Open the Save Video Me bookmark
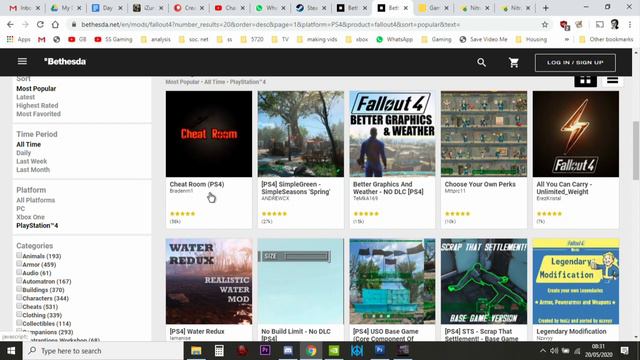The height and width of the screenshot is (360, 640). coord(483,39)
